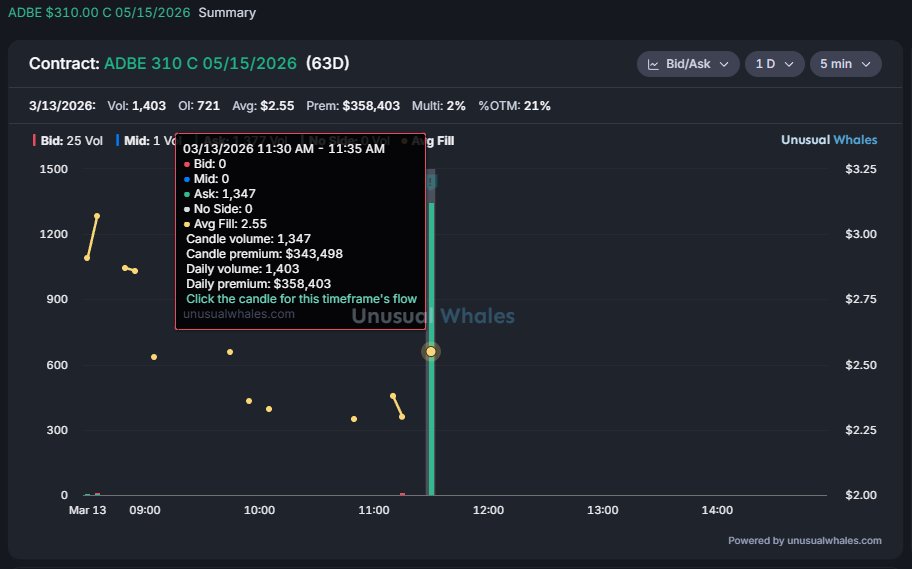
Task: Click the $3.25 price axis label
Action: pos(861,169)
